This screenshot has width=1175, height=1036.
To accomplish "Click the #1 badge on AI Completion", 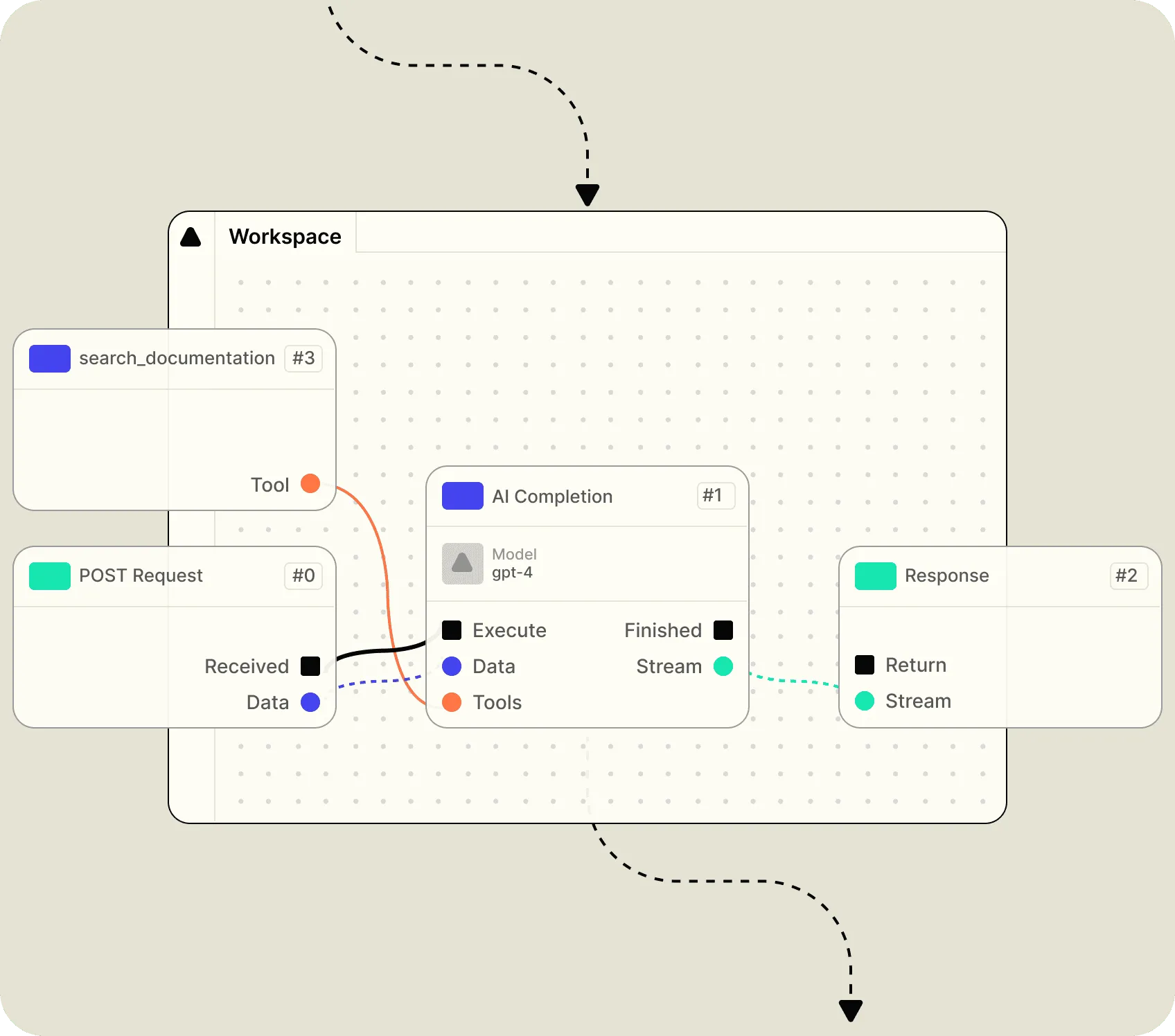I will 715,496.
